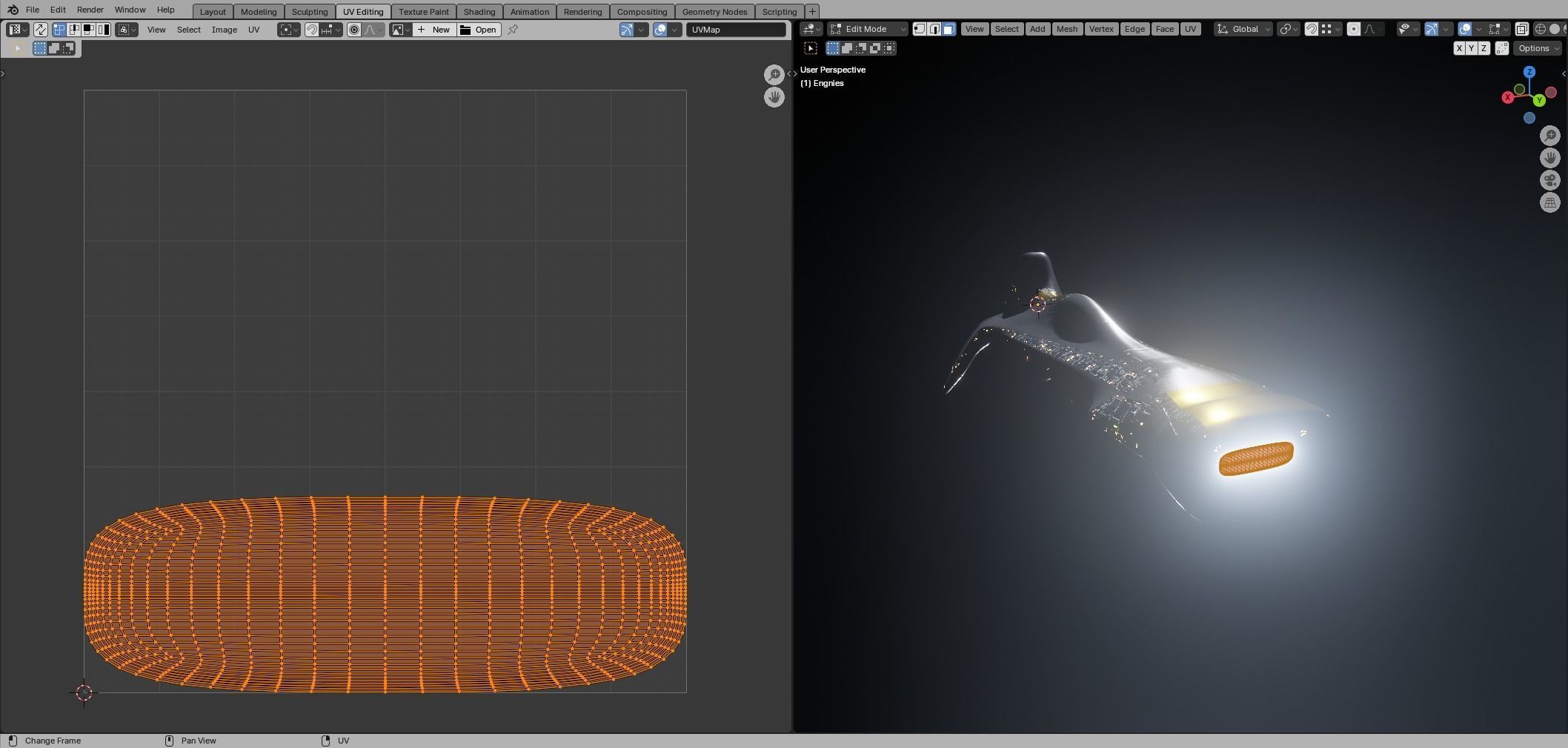Open viewport object visibility eye dropdown
Image resolution: width=1568 pixels, height=748 pixels.
tap(1408, 29)
